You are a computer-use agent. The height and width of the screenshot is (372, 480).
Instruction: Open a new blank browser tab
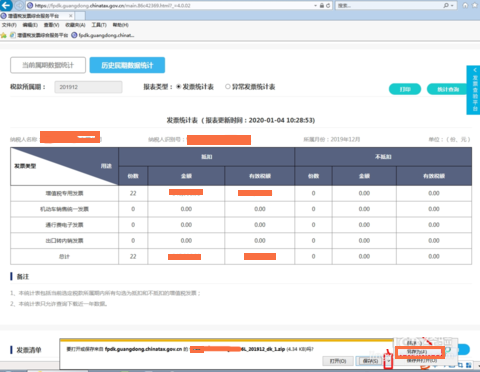tap(80, 16)
